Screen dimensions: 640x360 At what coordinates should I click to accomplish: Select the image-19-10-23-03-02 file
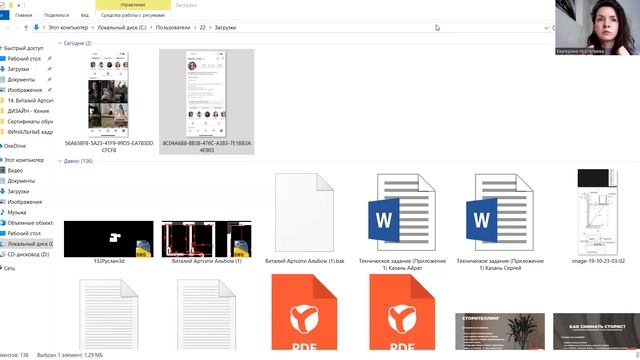598,212
